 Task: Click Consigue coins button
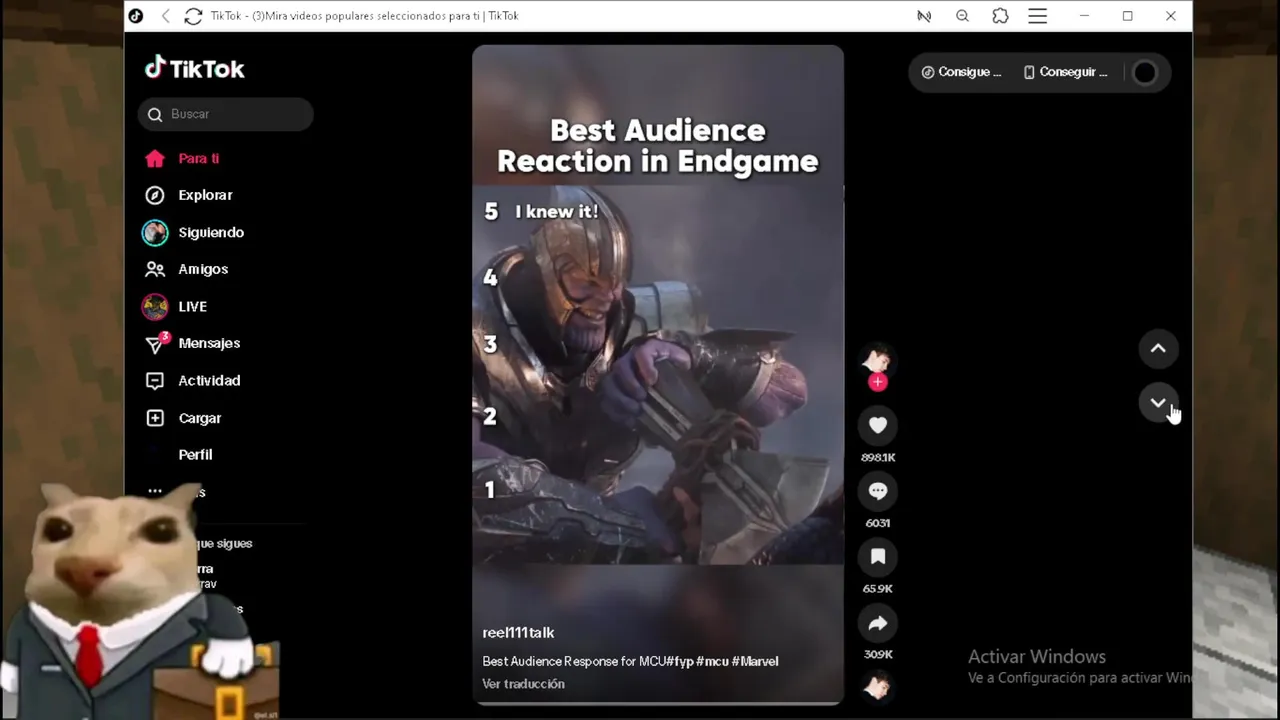pos(961,72)
